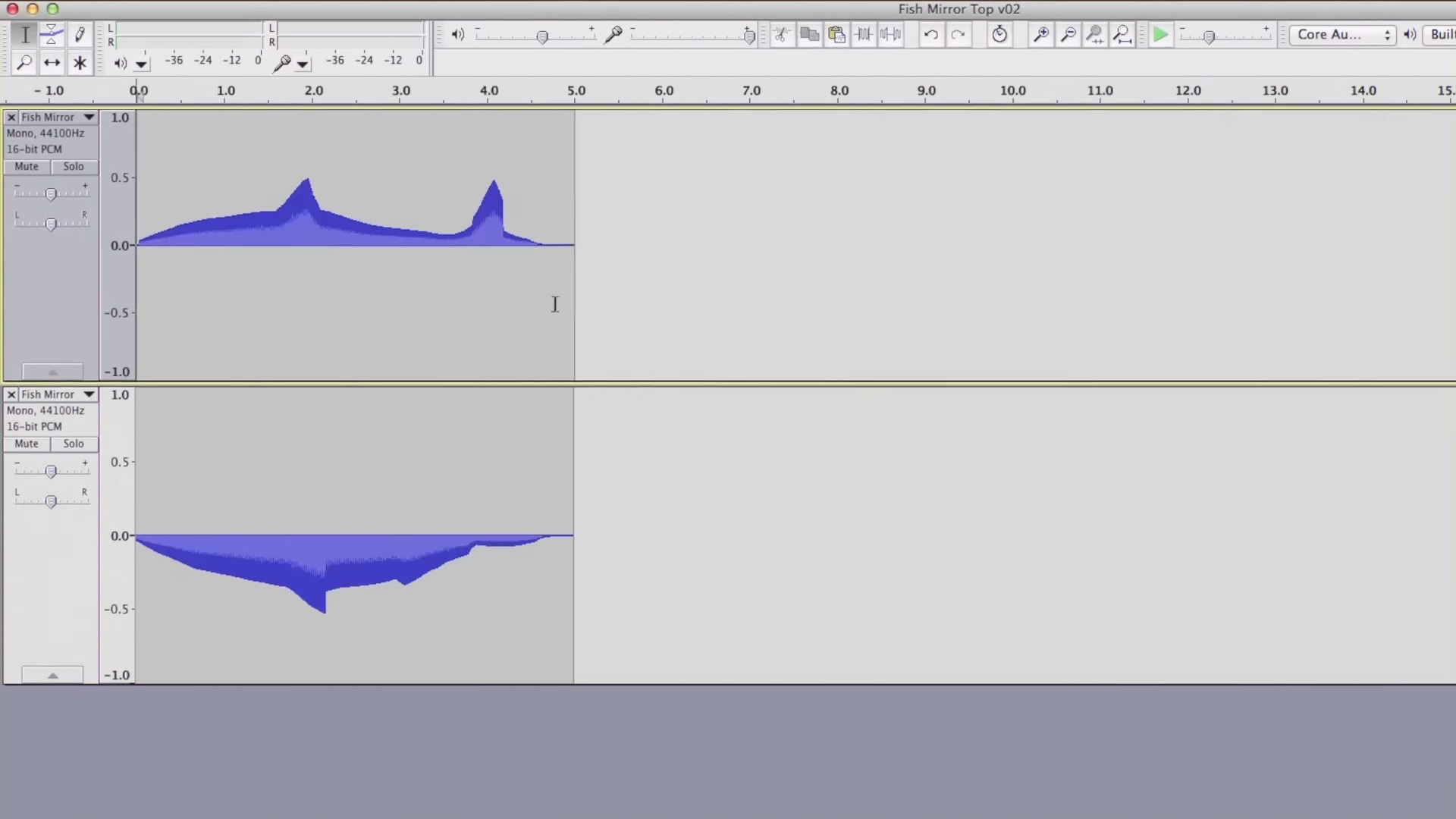
Task: Open the playback meter dropdown arrow
Action: (142, 64)
